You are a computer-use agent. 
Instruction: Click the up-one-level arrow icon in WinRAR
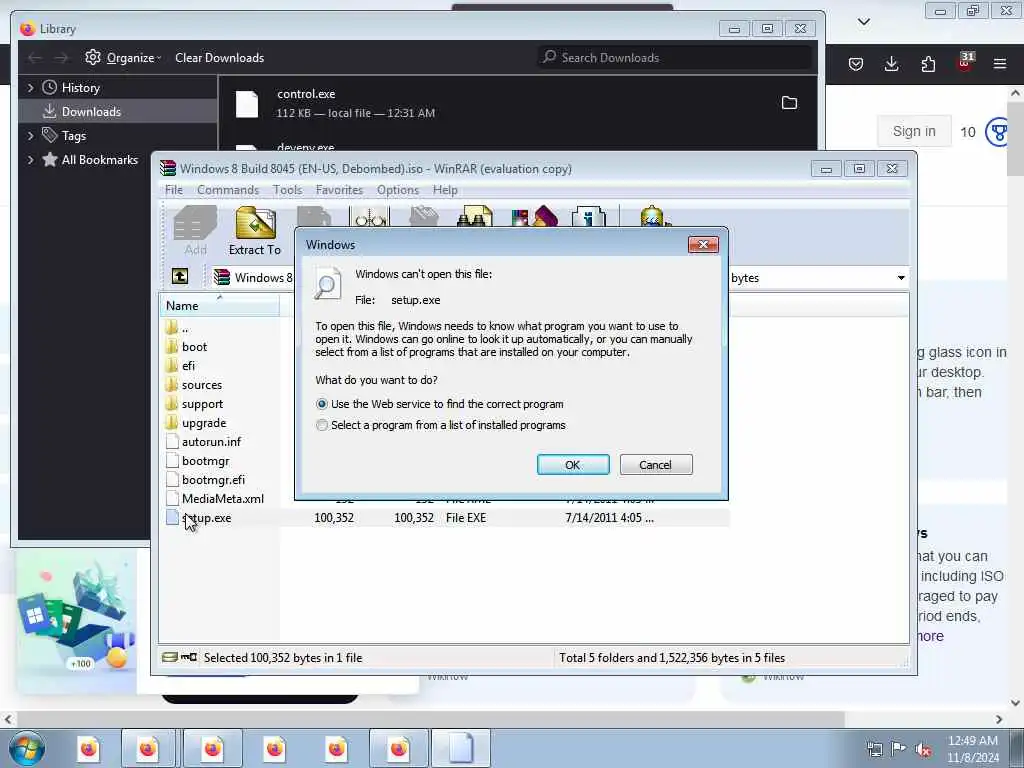(180, 276)
